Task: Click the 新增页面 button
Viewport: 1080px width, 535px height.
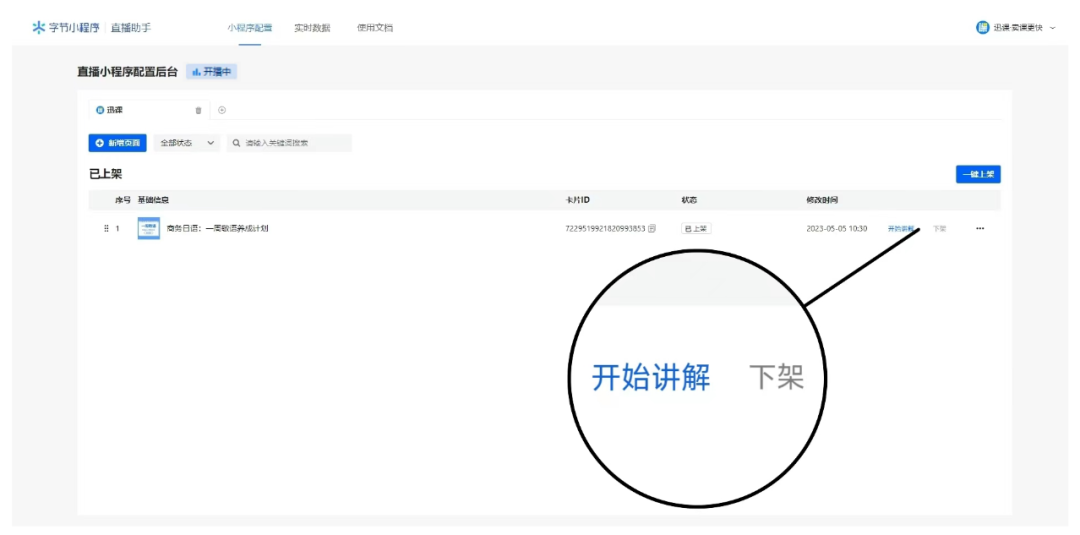Action: click(x=118, y=143)
